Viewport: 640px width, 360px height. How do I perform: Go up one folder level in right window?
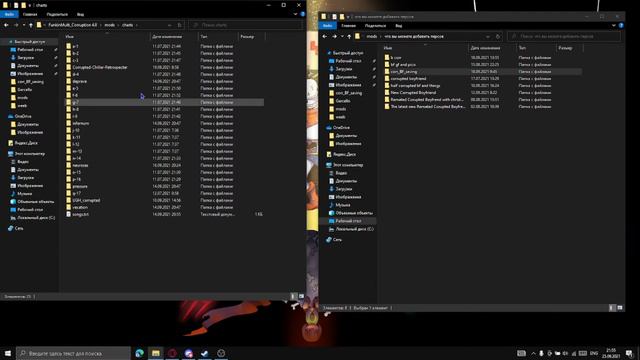[349, 36]
